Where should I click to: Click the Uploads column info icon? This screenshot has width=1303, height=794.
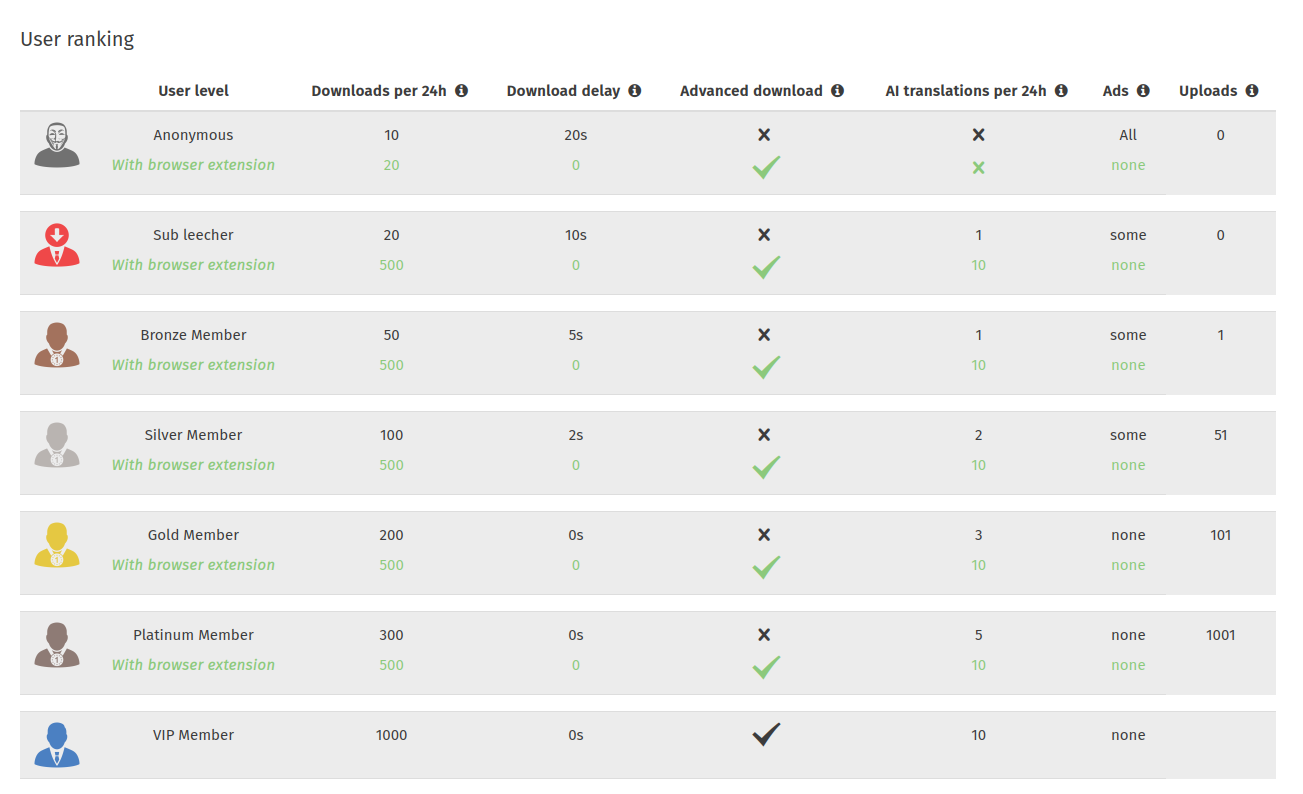pyautogui.click(x=1253, y=90)
